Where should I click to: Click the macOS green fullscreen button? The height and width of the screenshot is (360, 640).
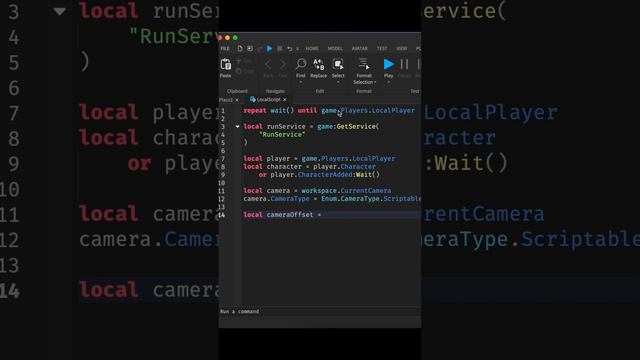click(235, 38)
